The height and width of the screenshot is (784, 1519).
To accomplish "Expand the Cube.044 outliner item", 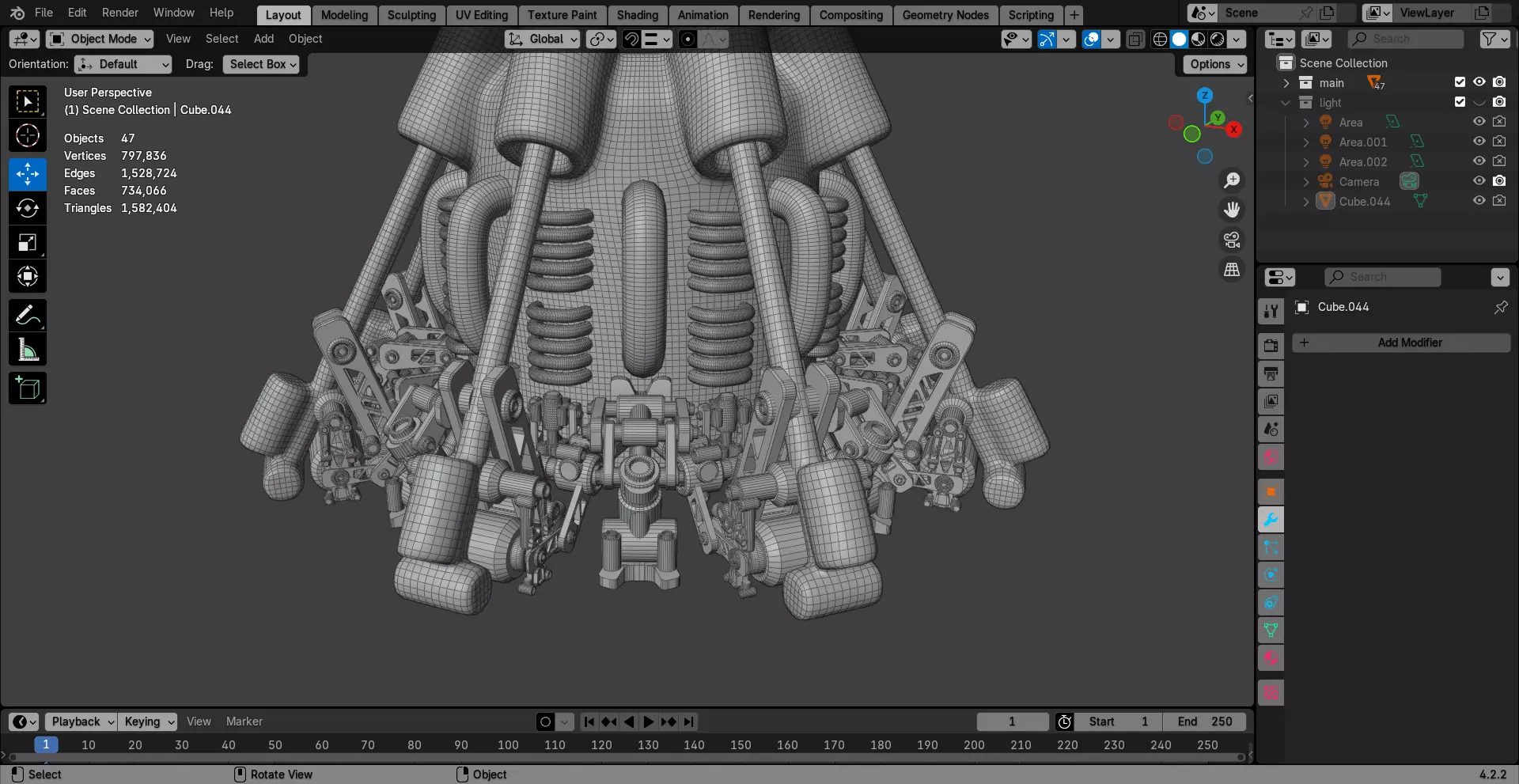I will click(x=1306, y=202).
